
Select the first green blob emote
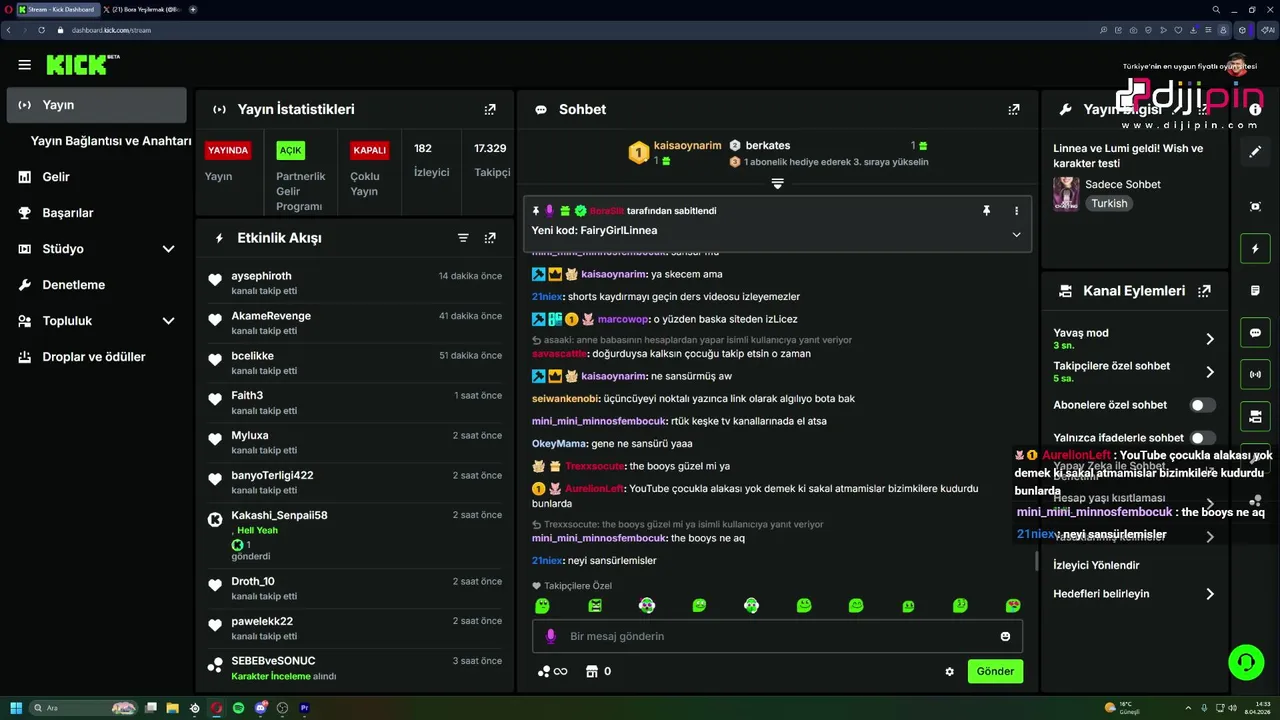pos(542,605)
